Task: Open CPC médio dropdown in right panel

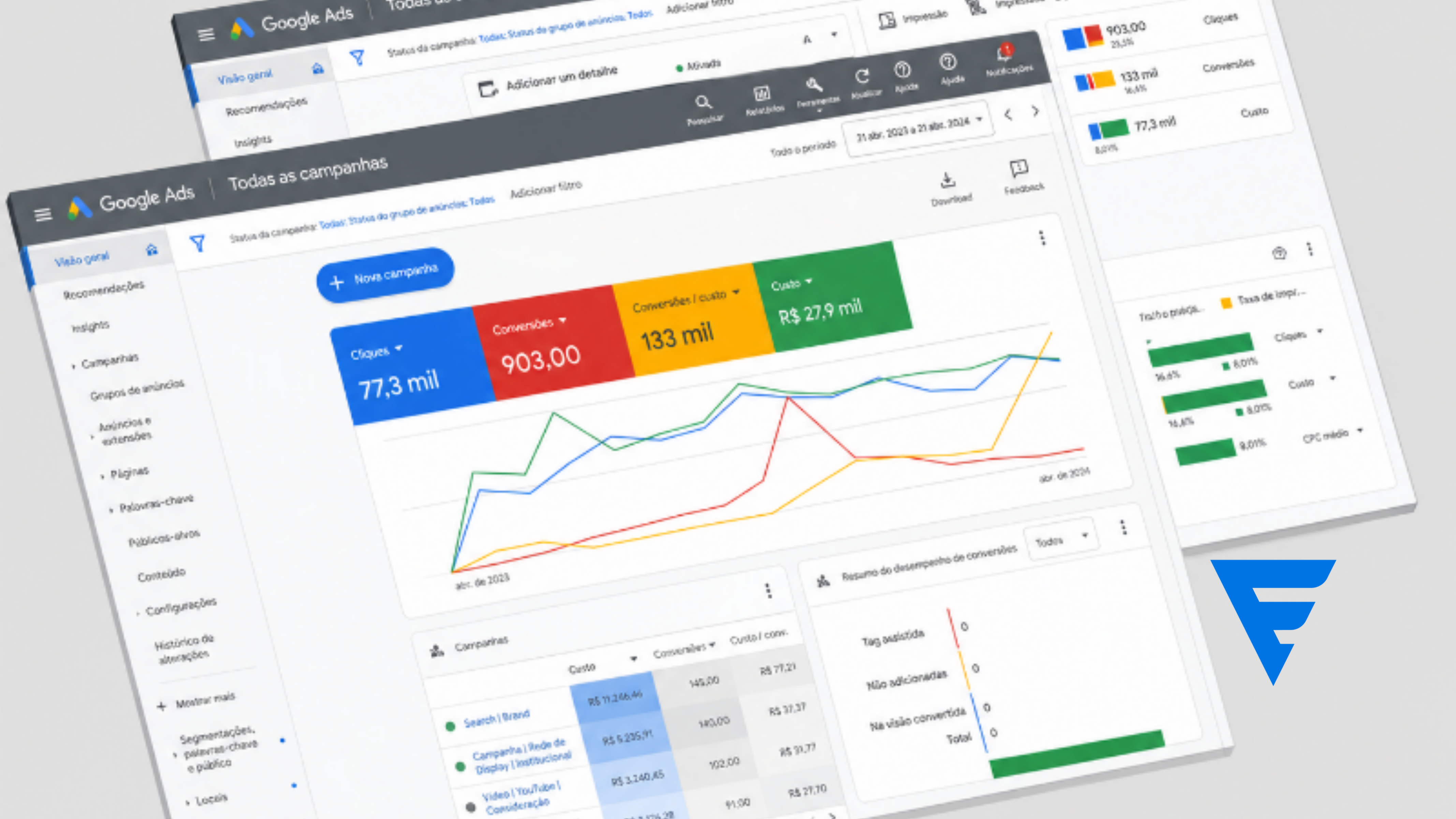Action: pos(1360,430)
